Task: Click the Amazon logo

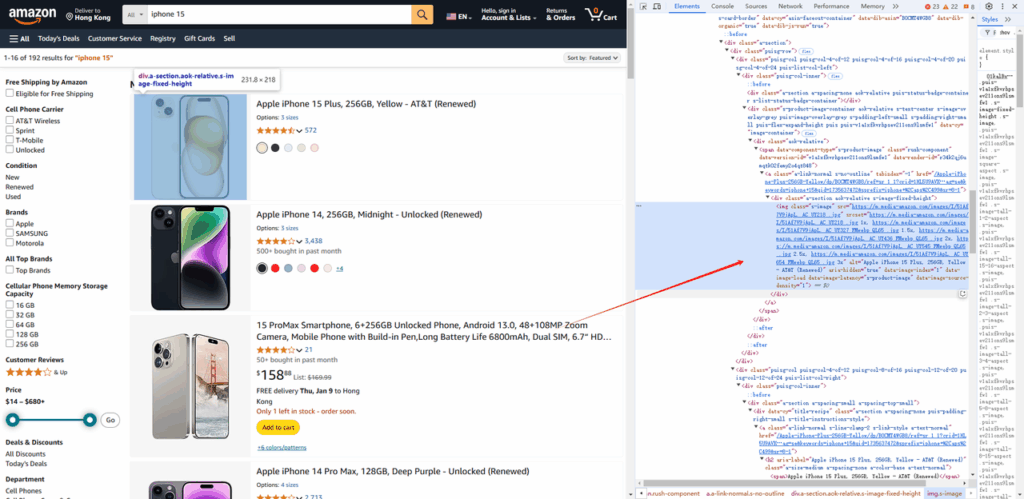Action: click(x=32, y=14)
